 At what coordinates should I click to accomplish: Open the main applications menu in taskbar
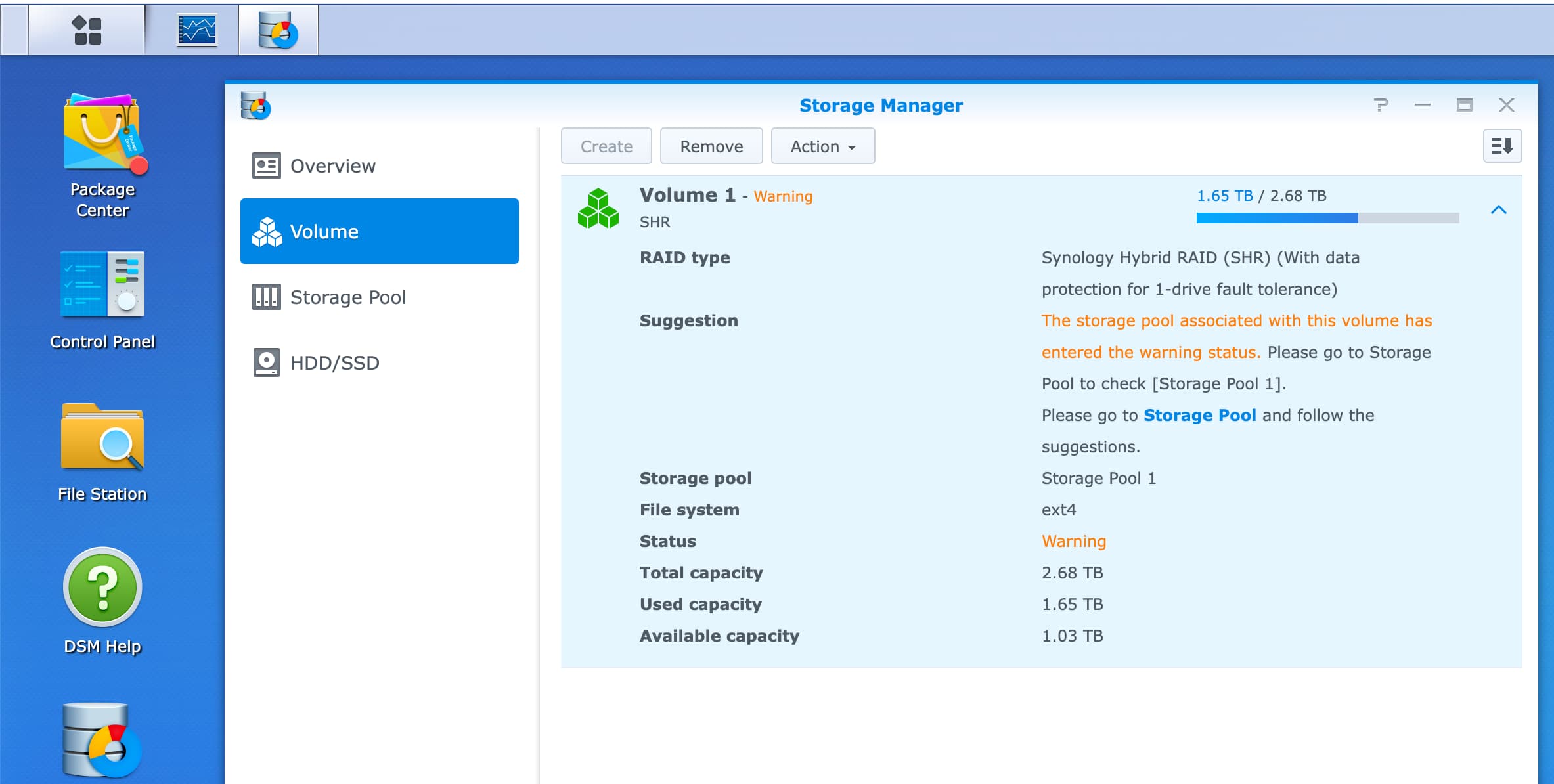click(x=87, y=30)
